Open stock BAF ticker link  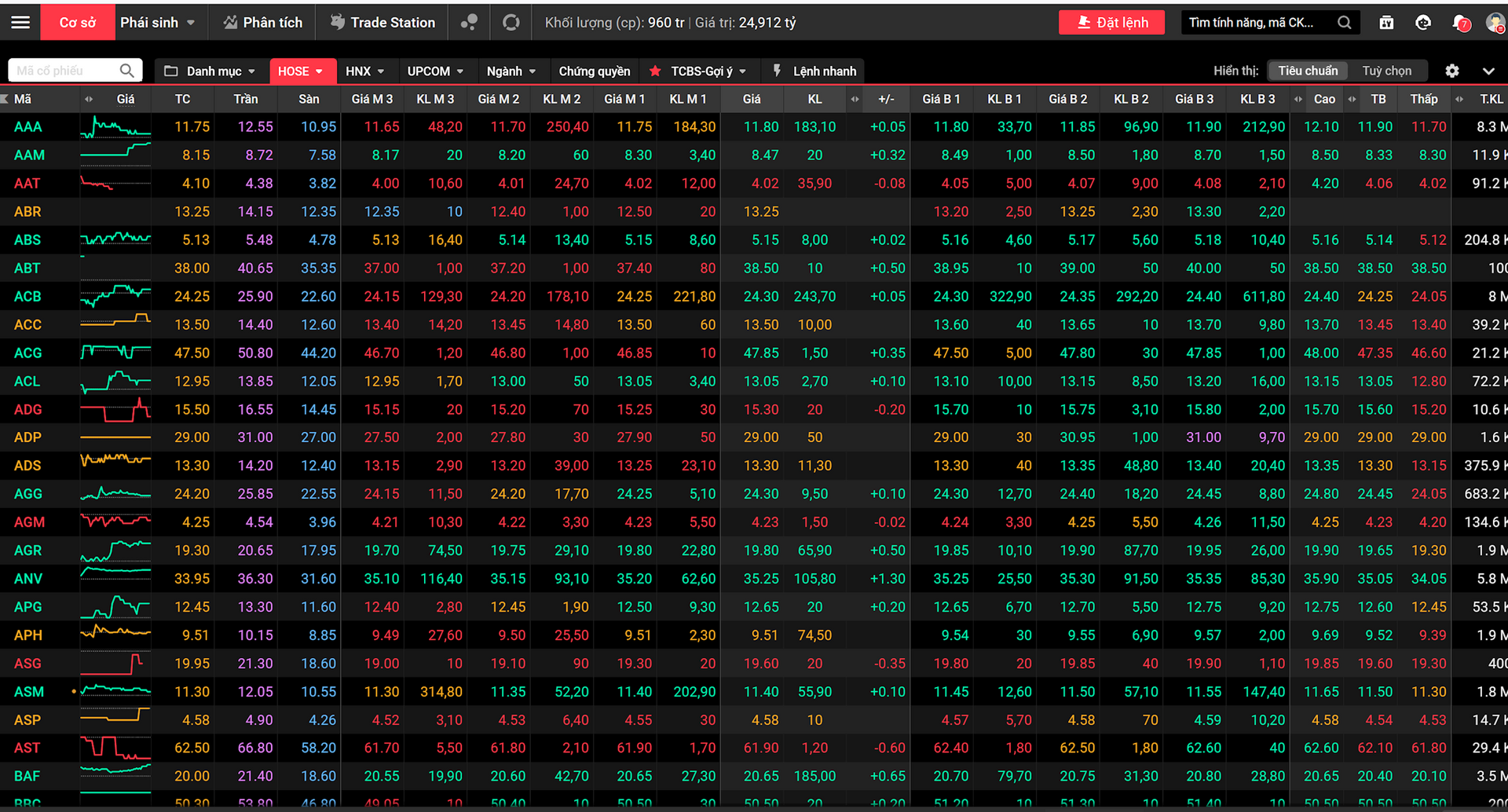27,776
